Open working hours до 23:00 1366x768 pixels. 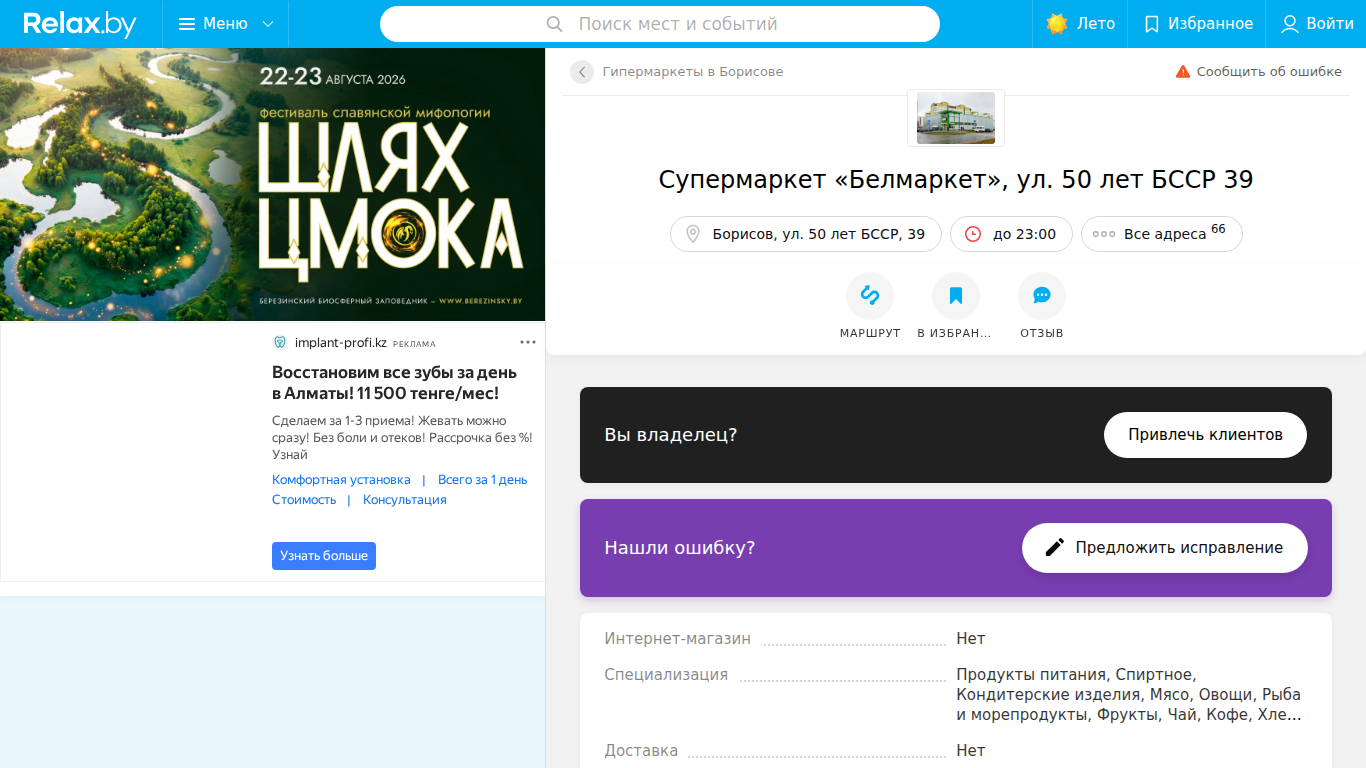pyautogui.click(x=1011, y=234)
